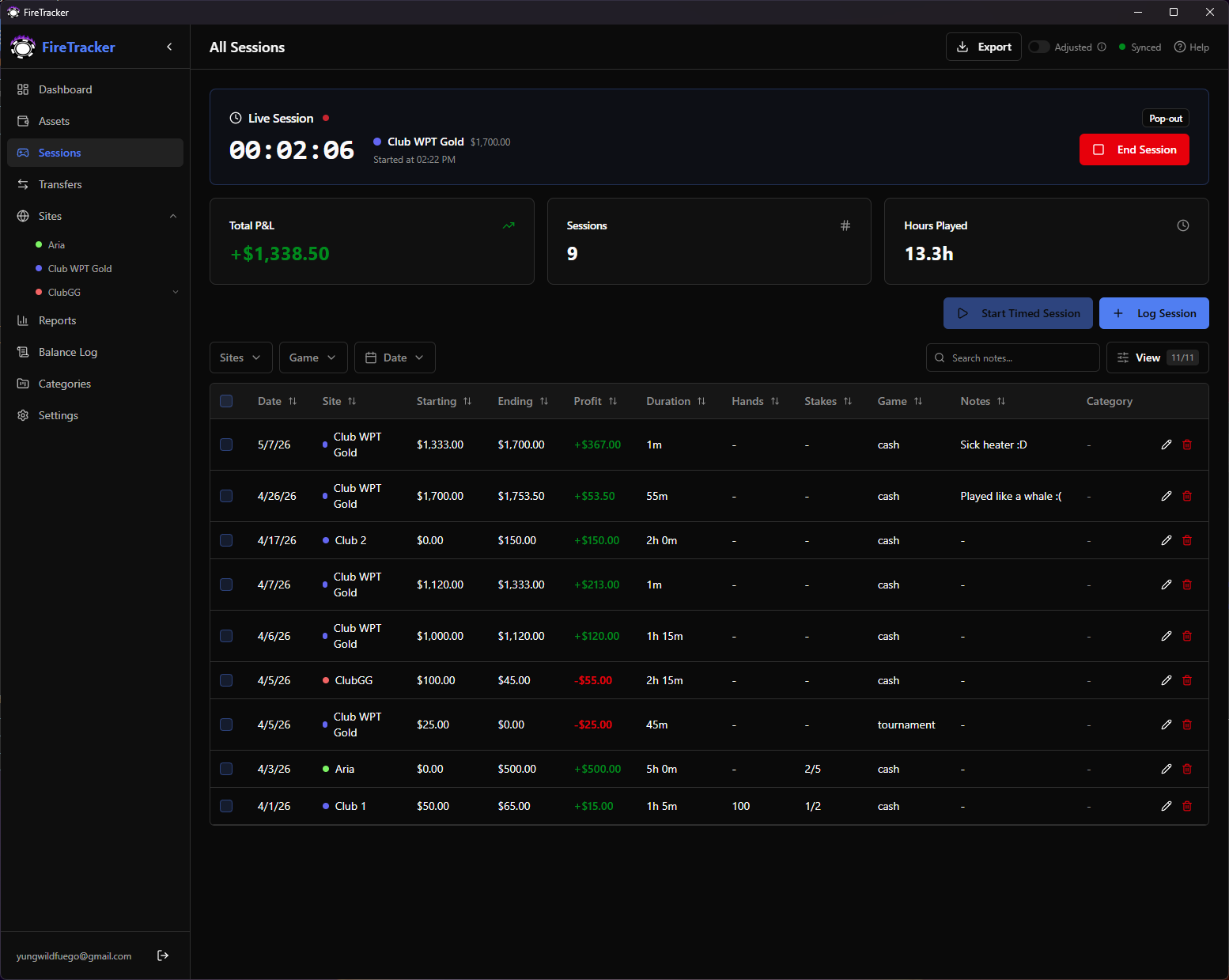Image resolution: width=1229 pixels, height=980 pixels.
Task: Edit the Aria 4/3/26 session
Action: [1166, 769]
